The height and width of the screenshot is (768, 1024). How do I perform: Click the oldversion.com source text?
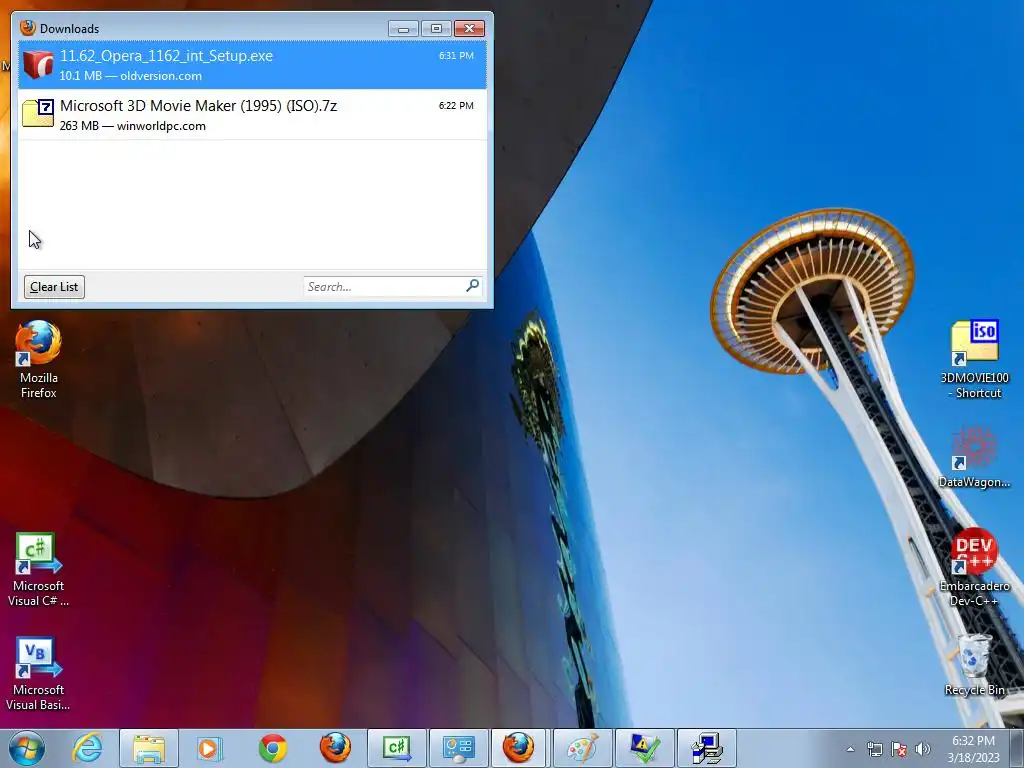coord(161,76)
